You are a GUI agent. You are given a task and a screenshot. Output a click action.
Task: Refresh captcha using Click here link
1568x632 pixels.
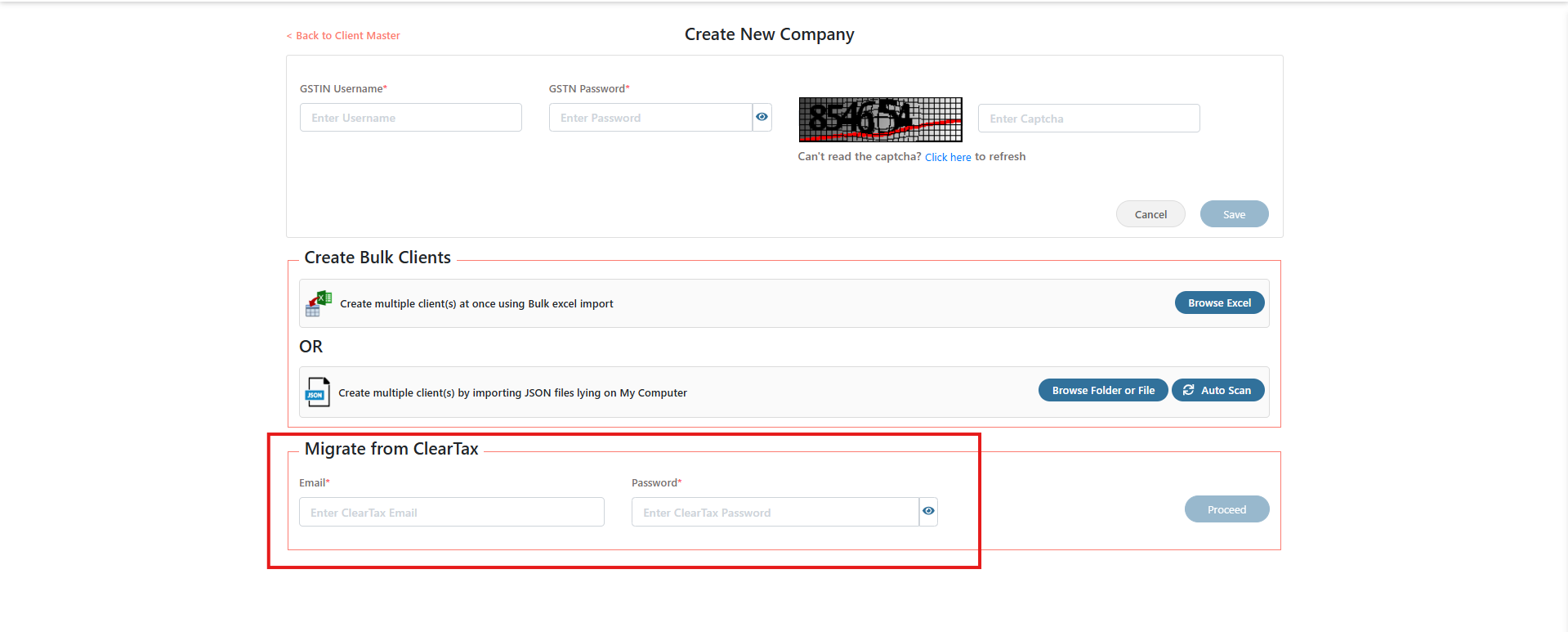948,157
